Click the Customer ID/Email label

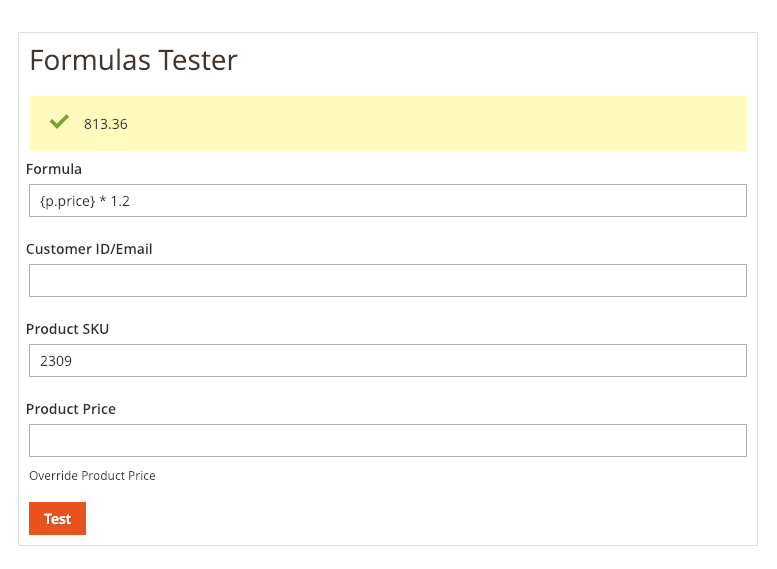click(x=89, y=249)
